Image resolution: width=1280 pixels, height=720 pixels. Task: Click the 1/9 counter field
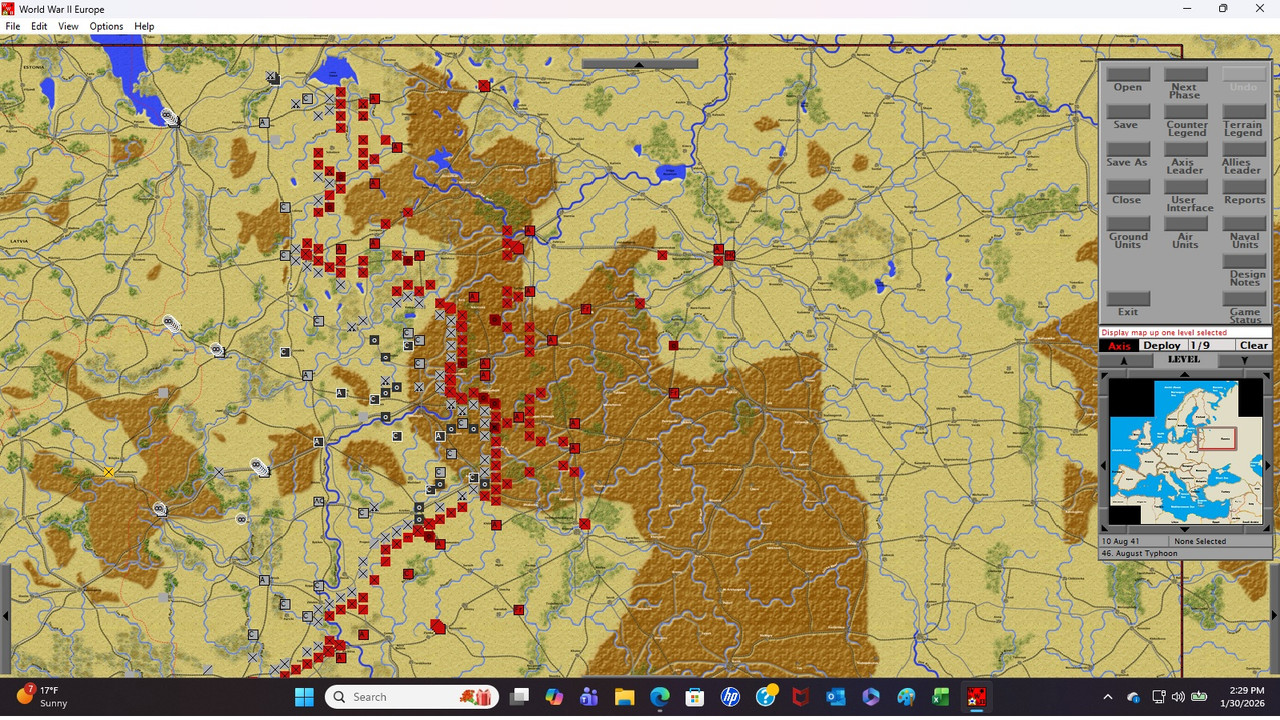1210,345
